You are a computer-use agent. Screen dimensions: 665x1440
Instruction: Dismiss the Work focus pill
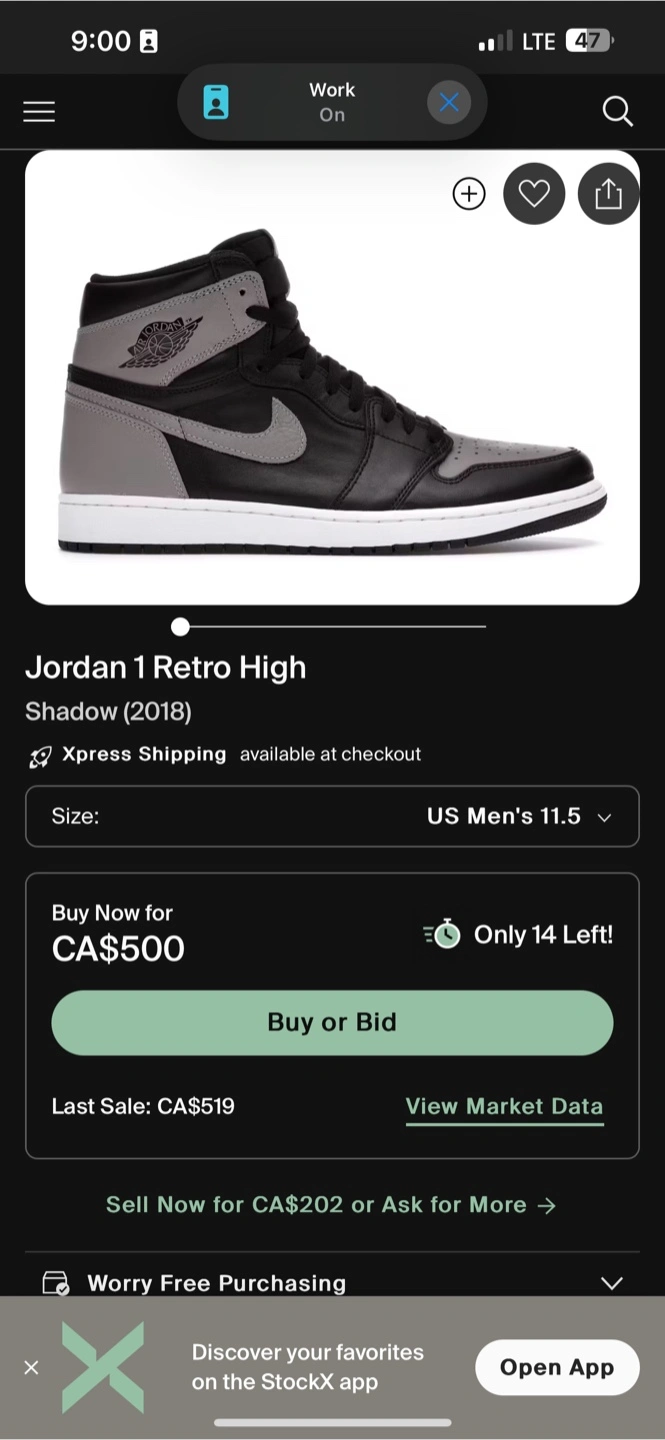coord(449,102)
